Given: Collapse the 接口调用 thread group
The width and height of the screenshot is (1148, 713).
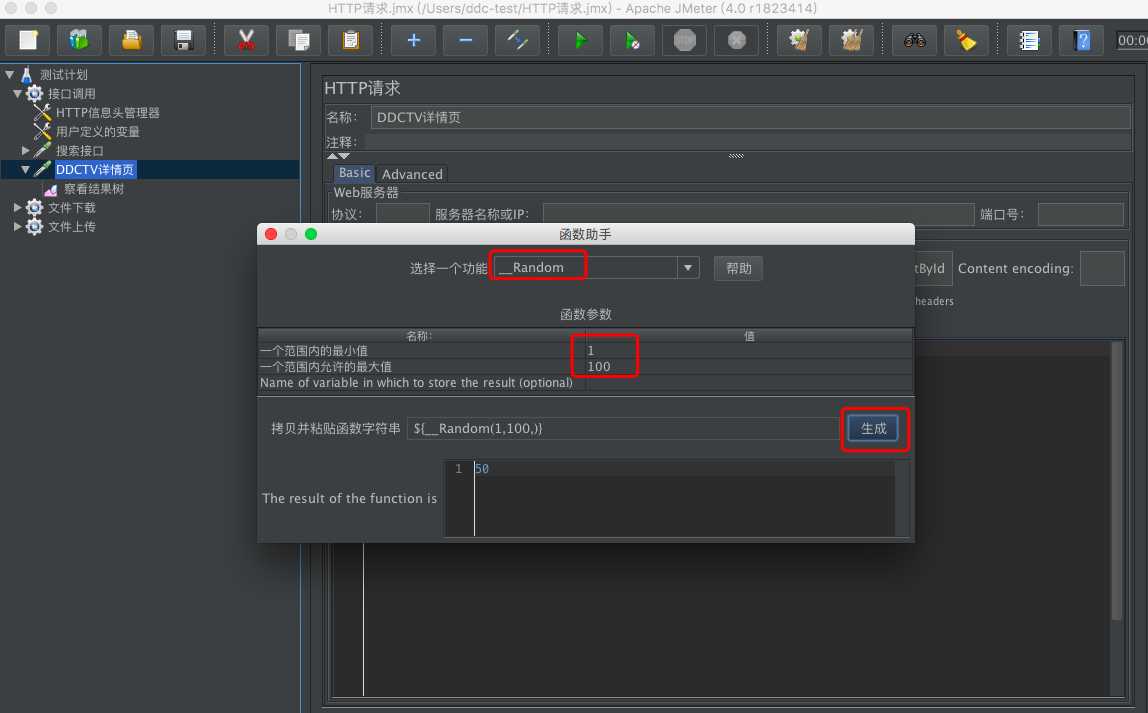Looking at the screenshot, I should [18, 94].
